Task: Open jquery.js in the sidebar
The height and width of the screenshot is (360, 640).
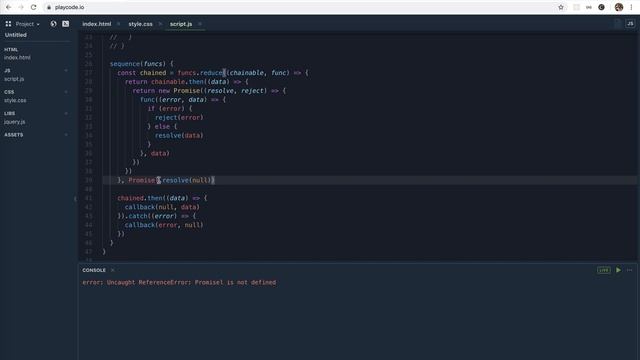Action: point(15,122)
